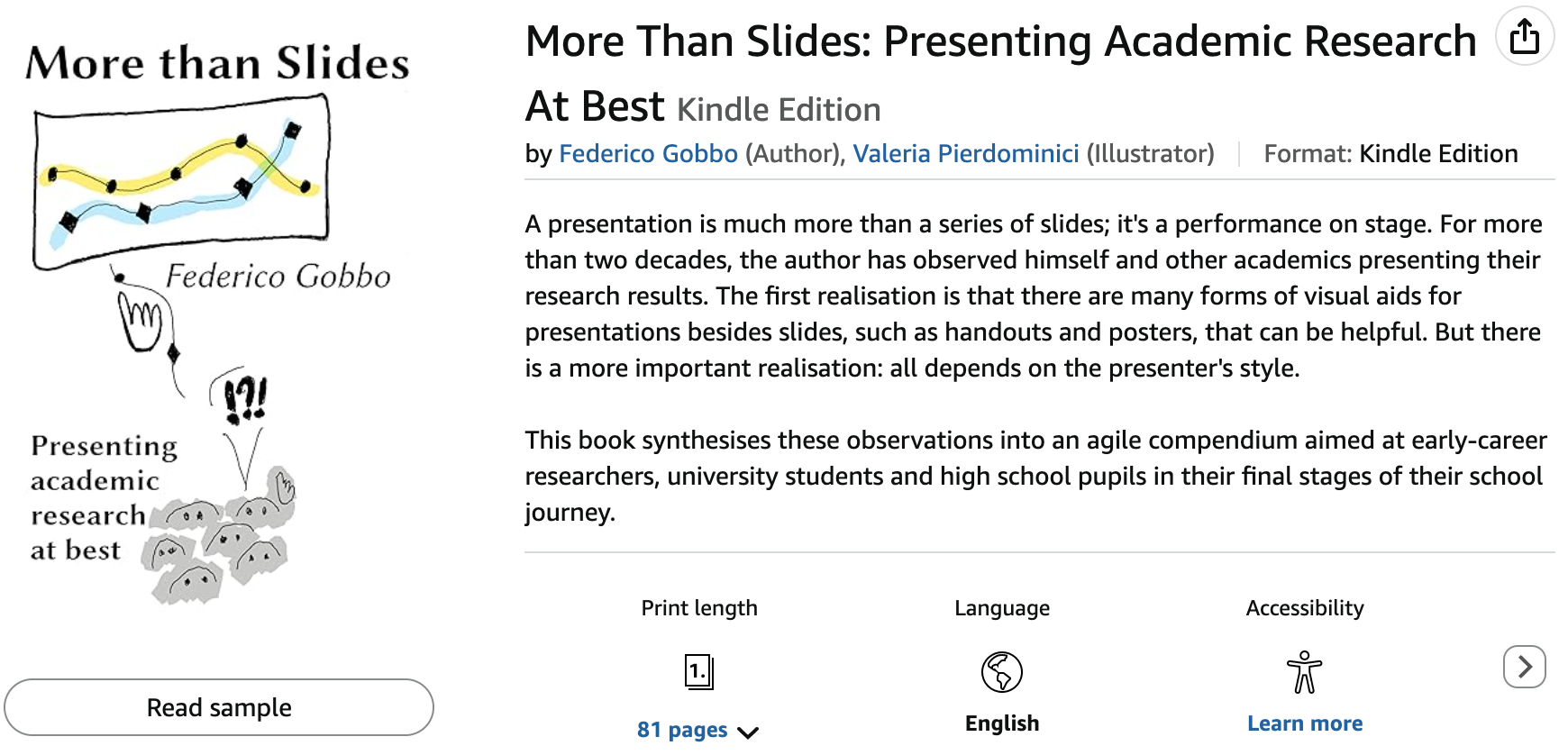
Task: Click the Accessibility person icon
Action: (x=1304, y=672)
